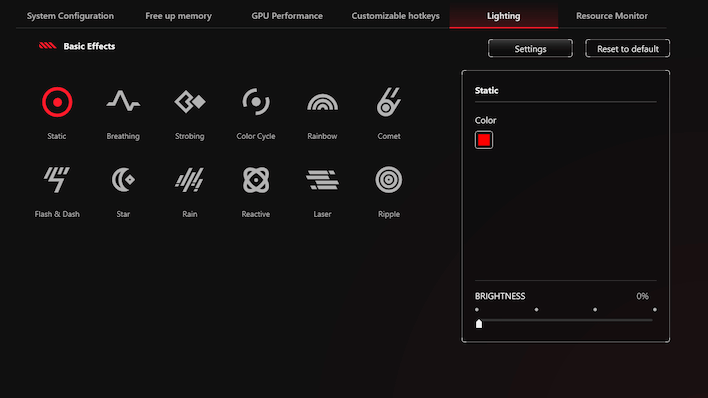Click the Basic Effects heading
The width and height of the screenshot is (708, 398).
(89, 46)
